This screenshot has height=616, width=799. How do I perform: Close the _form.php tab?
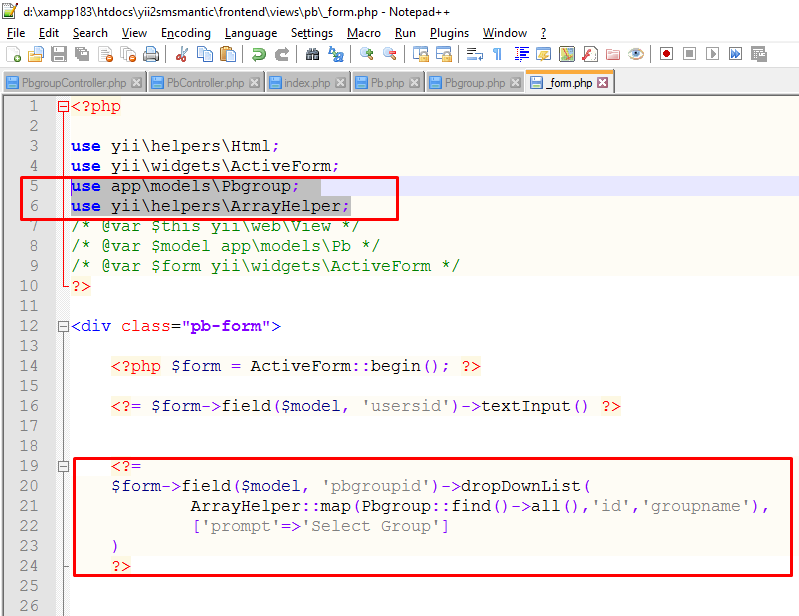pyautogui.click(x=603, y=83)
